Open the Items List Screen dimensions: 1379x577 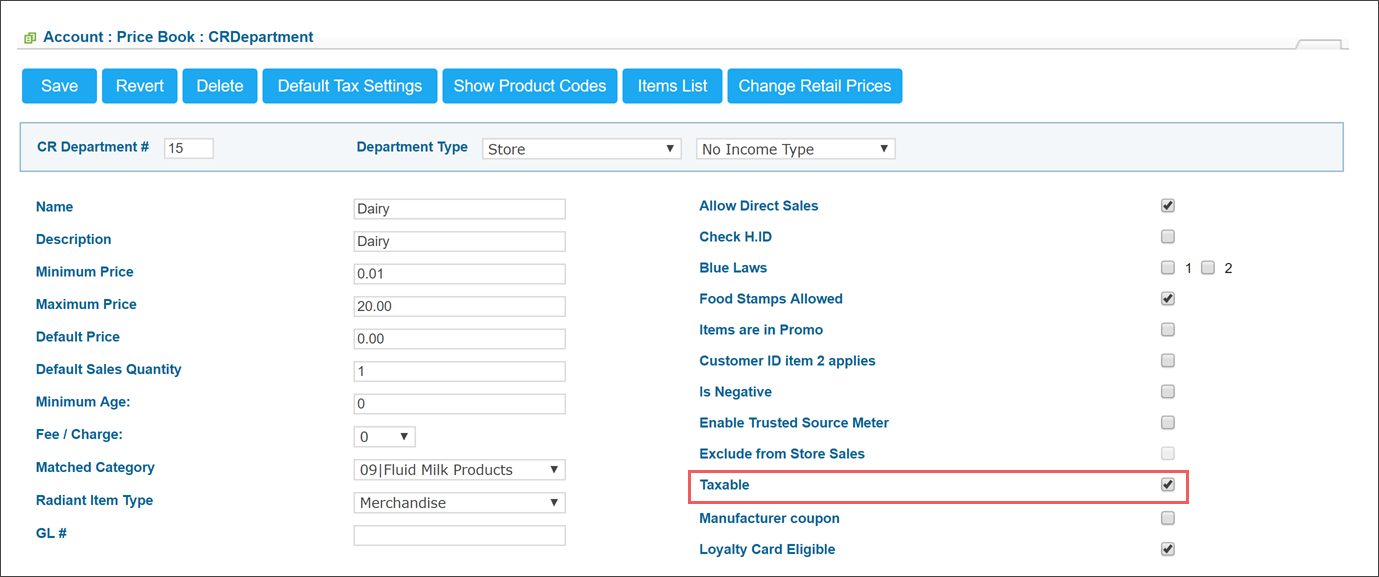click(x=673, y=86)
